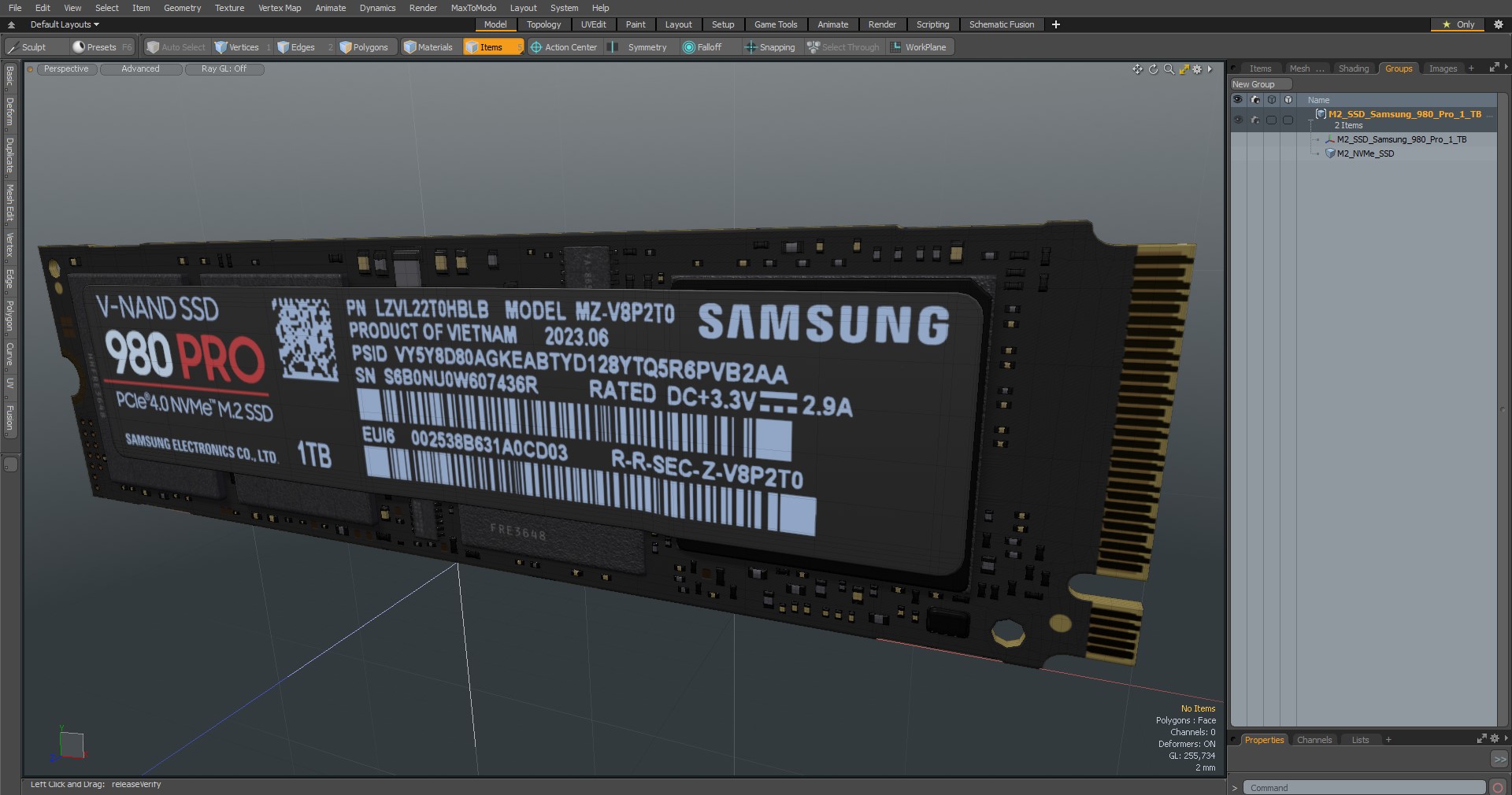Switch to the Channels tab
The image size is (1512, 795).
coord(1314,740)
